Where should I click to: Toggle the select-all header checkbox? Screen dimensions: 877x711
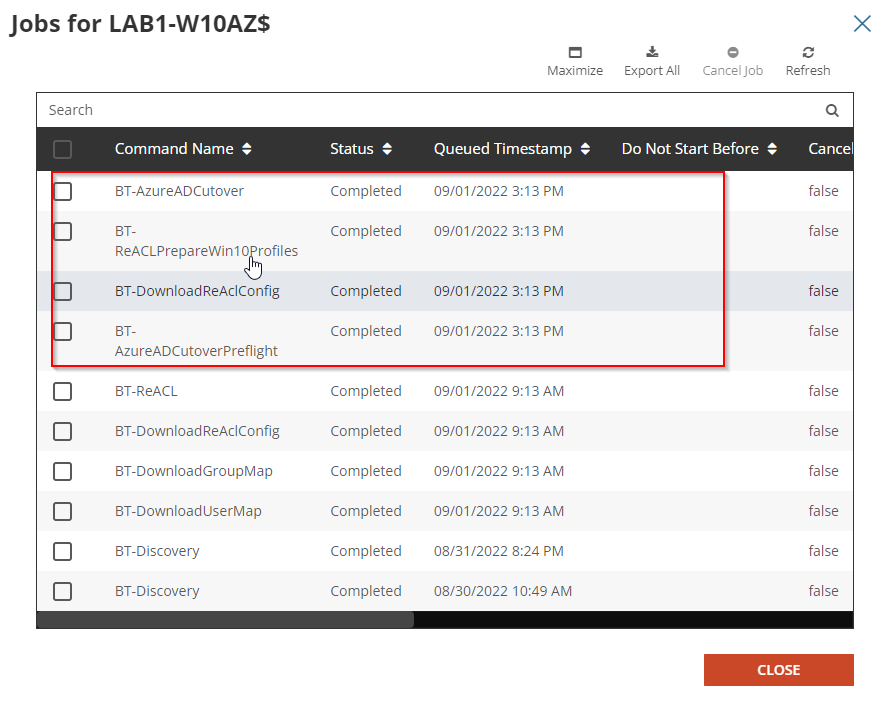click(x=63, y=150)
